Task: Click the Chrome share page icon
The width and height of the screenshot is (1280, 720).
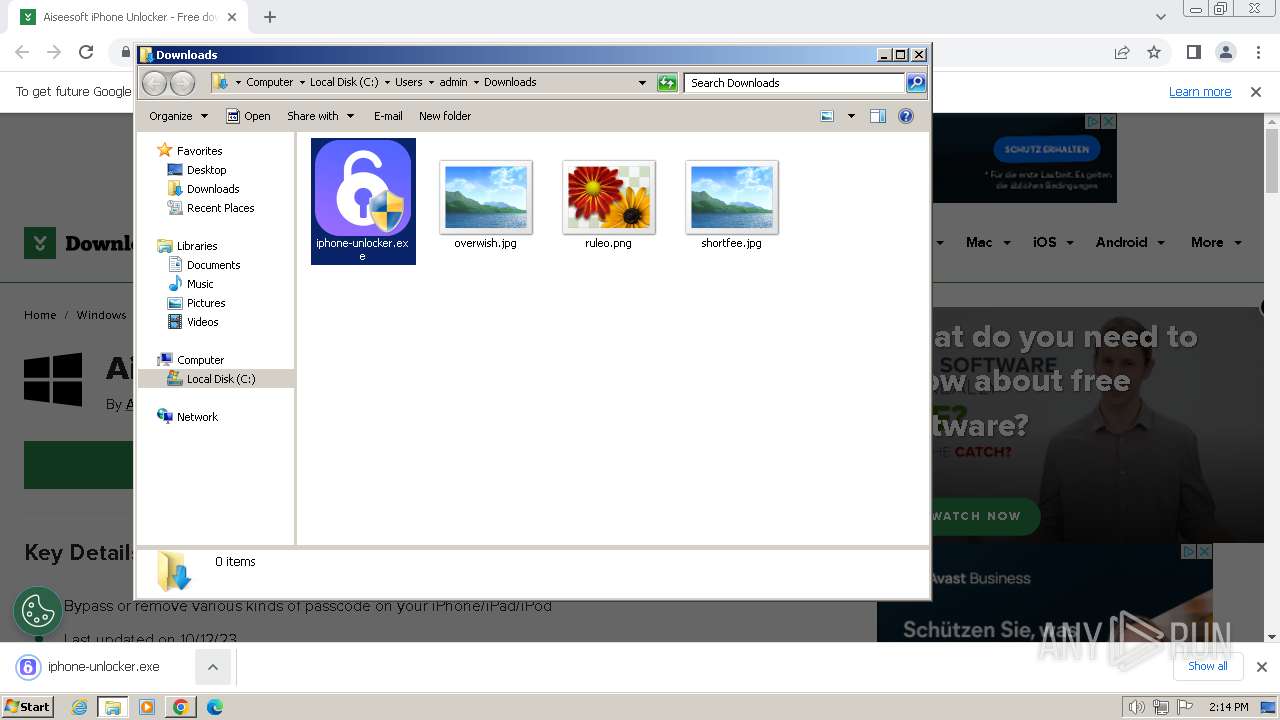Action: (x=1122, y=52)
